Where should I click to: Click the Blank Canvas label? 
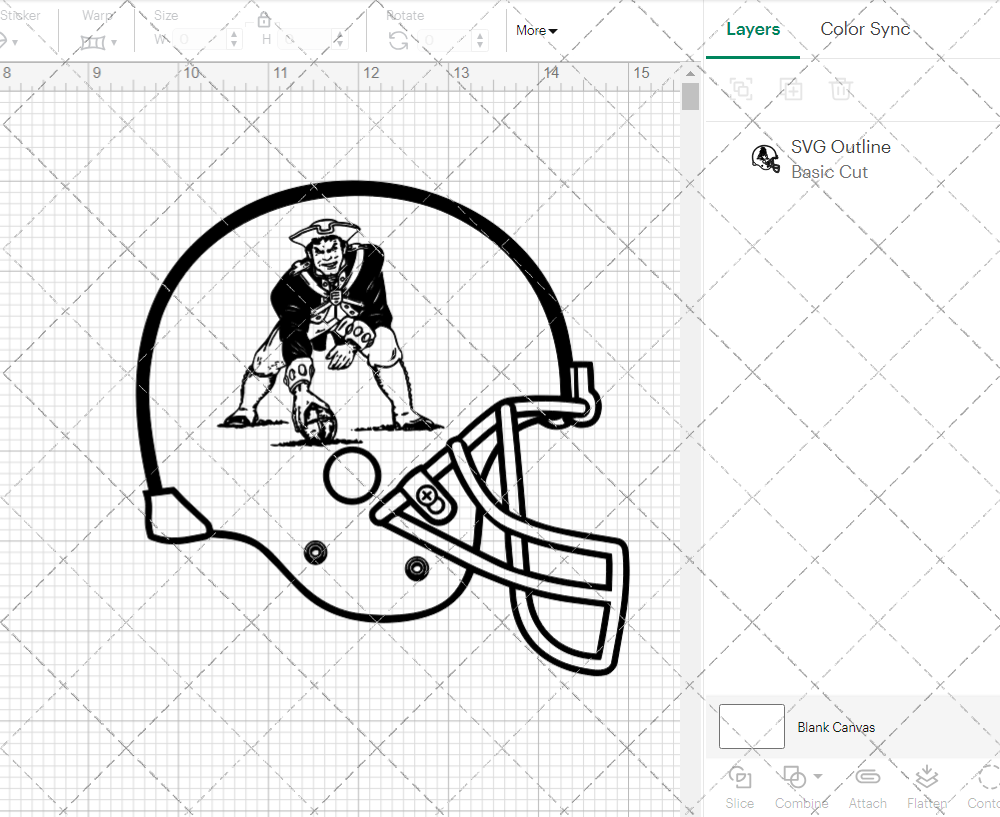[837, 727]
